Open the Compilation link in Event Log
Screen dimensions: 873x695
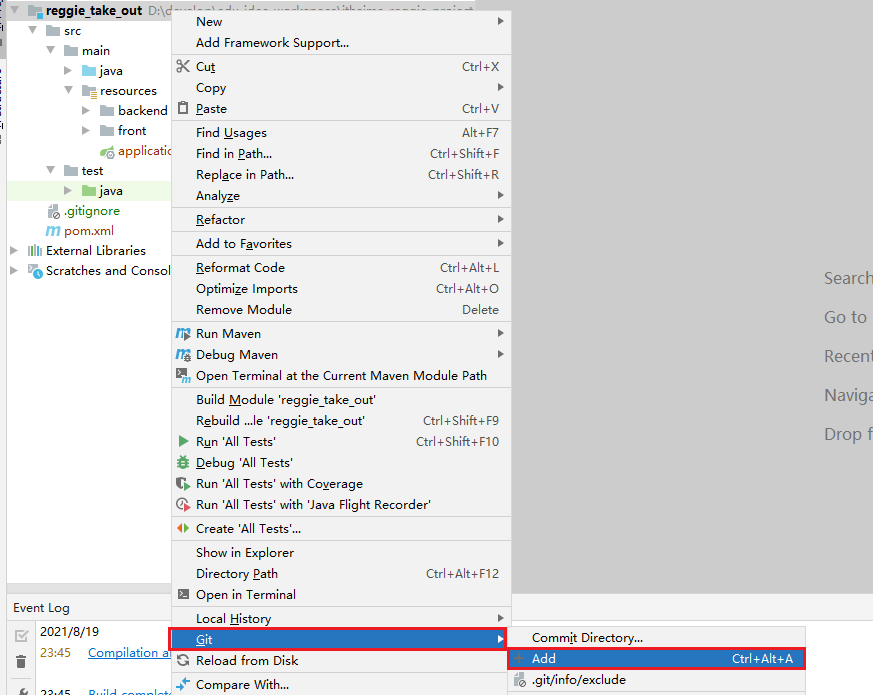(129, 653)
